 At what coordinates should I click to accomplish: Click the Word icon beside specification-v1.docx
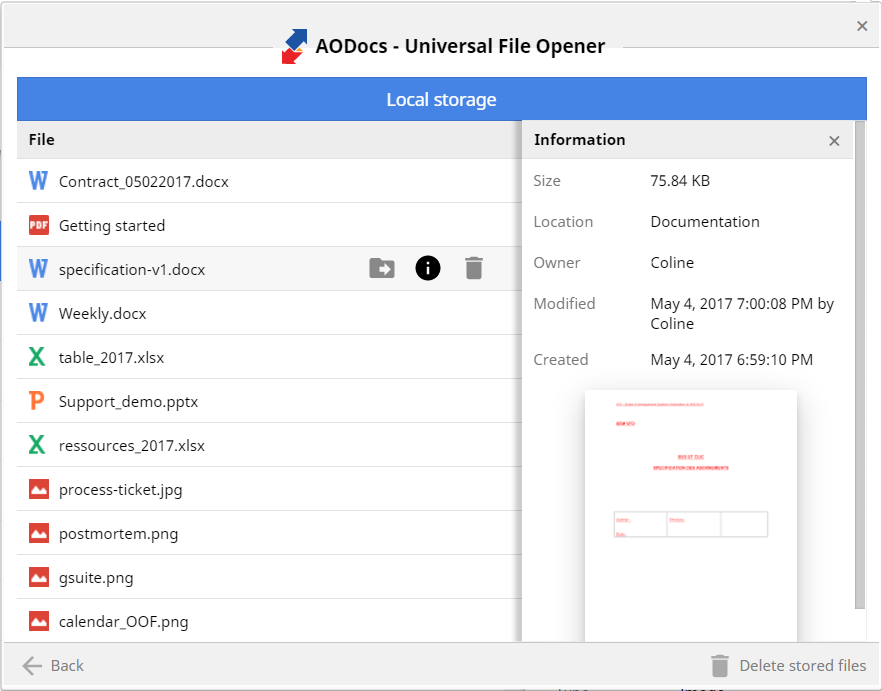click(x=38, y=268)
